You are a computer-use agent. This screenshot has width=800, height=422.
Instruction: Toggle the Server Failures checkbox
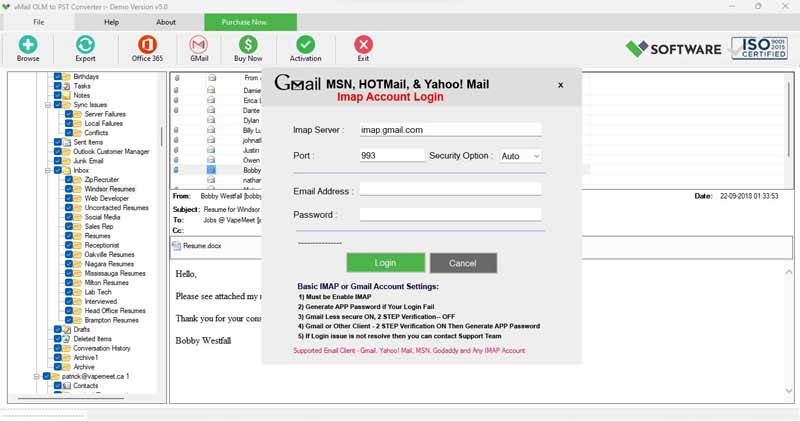pyautogui.click(x=69, y=114)
